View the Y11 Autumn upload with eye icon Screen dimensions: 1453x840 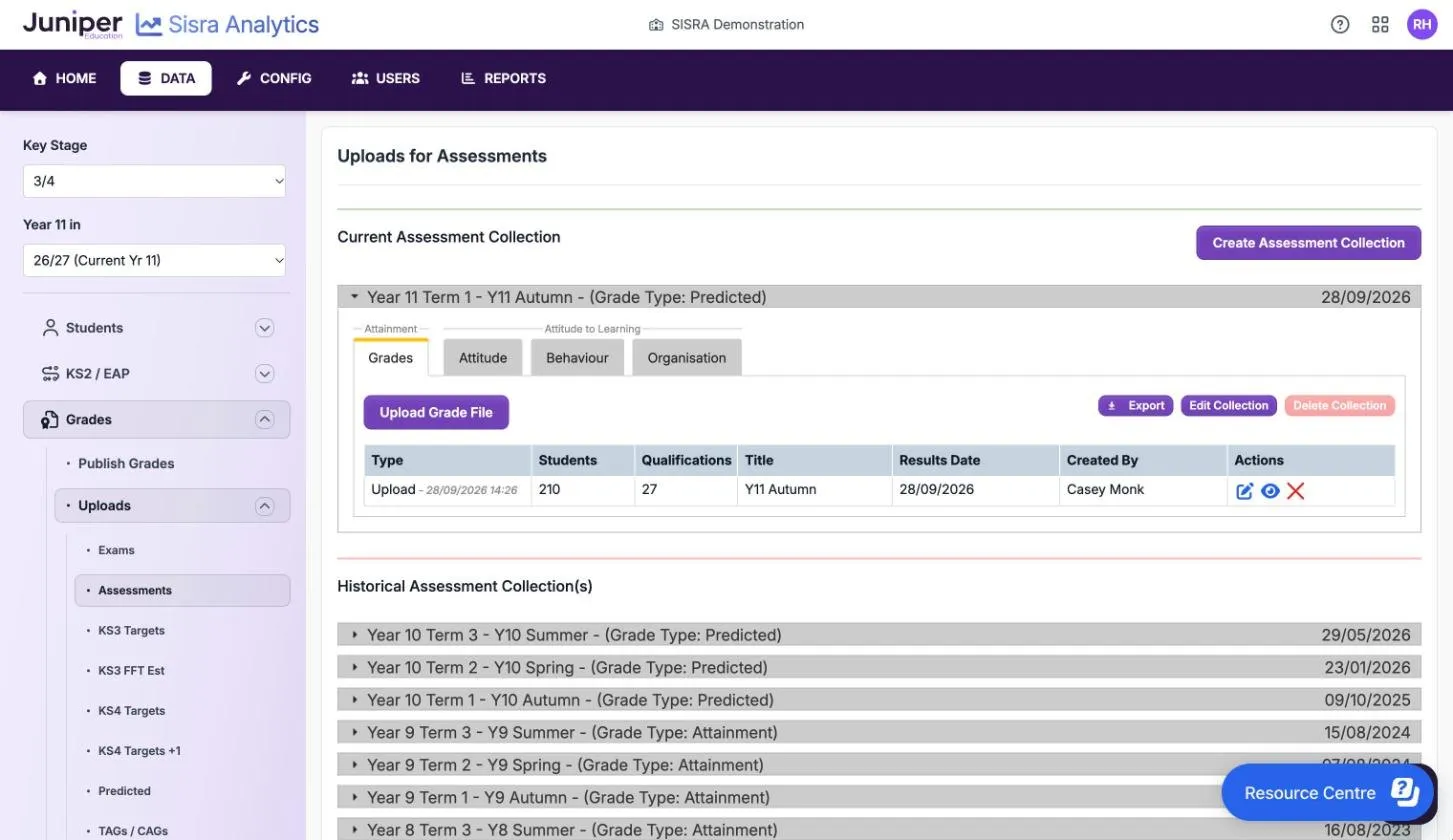pos(1270,491)
